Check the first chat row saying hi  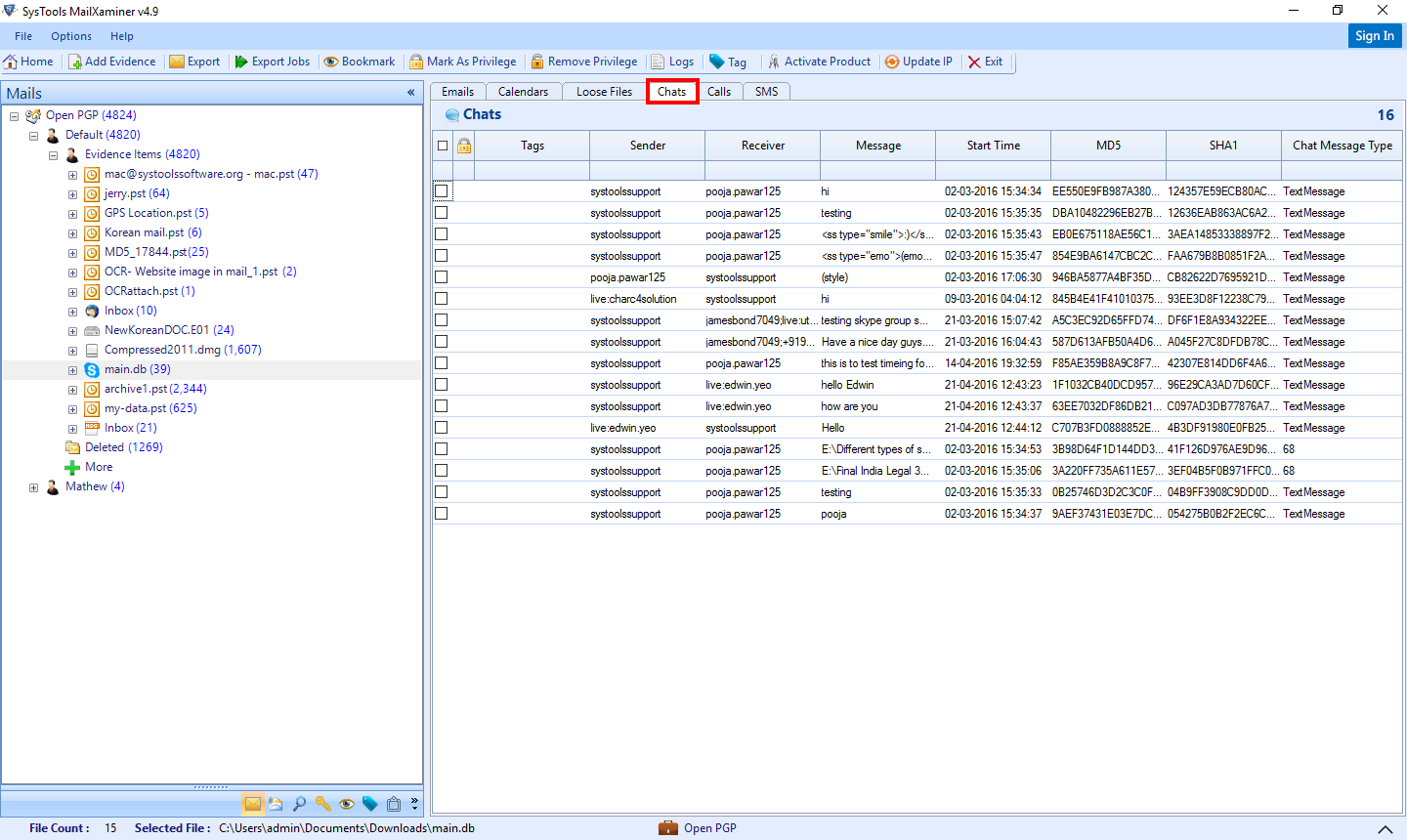point(441,191)
